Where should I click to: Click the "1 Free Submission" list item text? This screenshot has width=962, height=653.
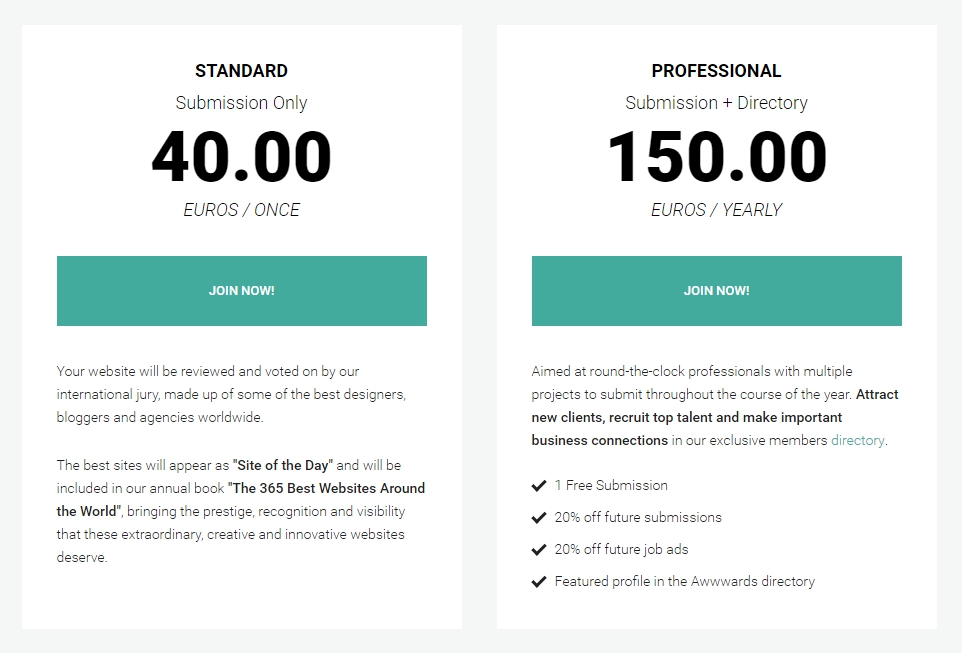tap(611, 486)
